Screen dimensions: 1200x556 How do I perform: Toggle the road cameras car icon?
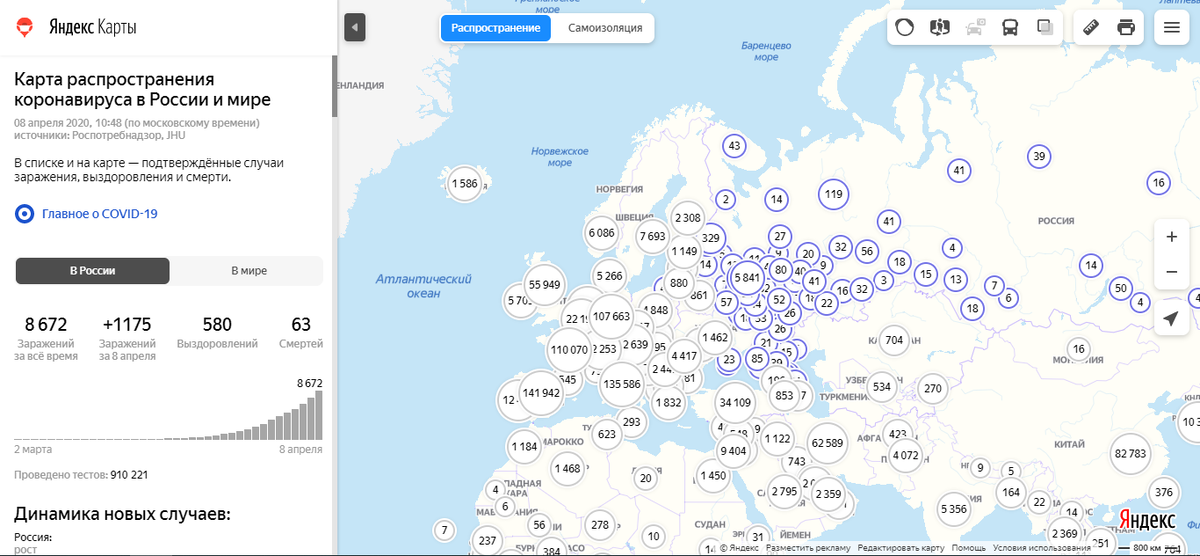(x=975, y=27)
